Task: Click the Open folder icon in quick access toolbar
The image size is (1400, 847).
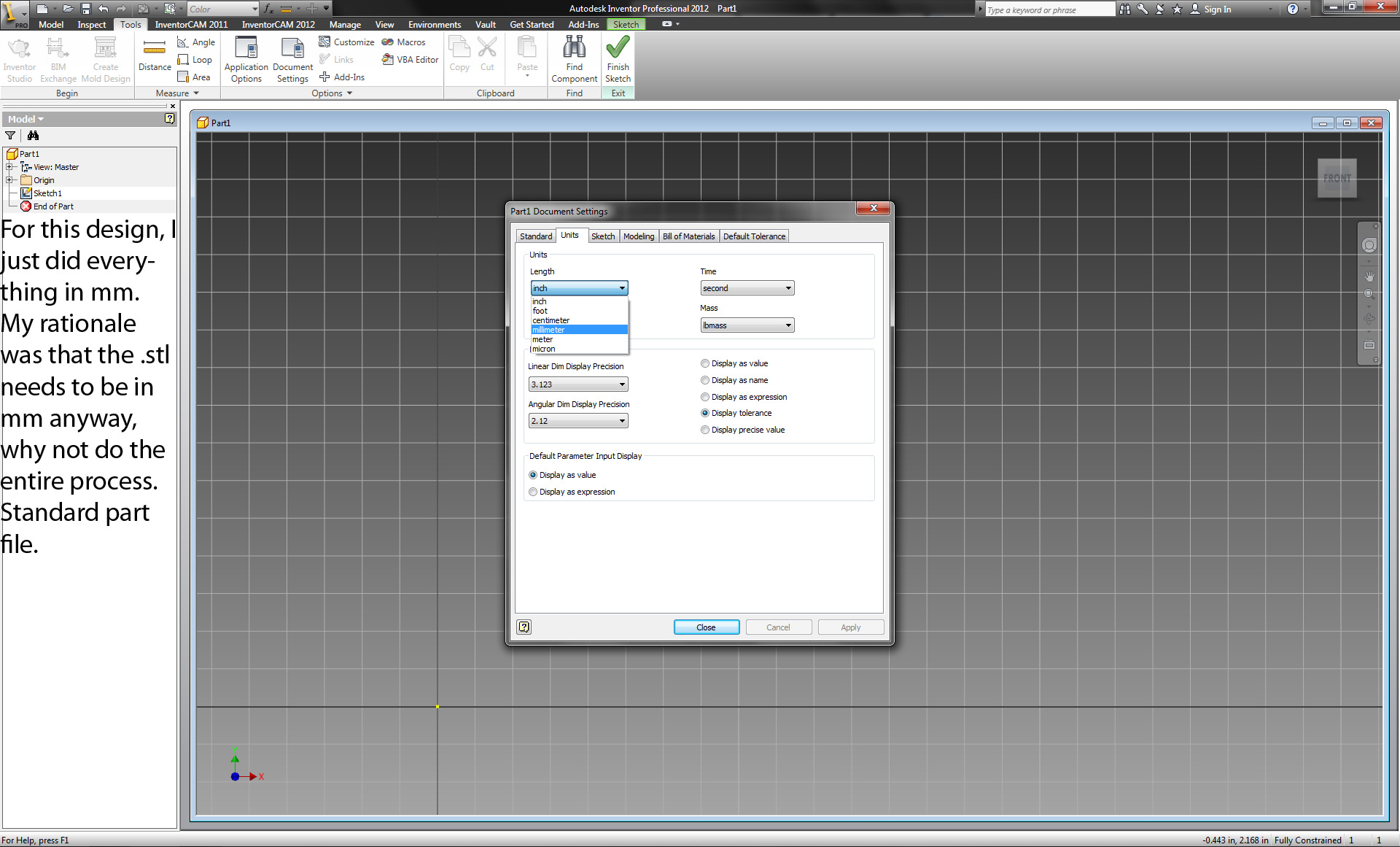Action: (68, 9)
